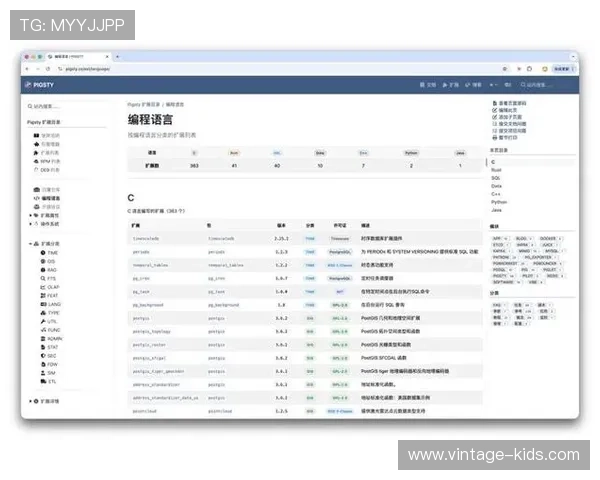The width and height of the screenshot is (600, 480).
Task: Reload the page with browser refresh icon
Action: pyautogui.click(x=48, y=69)
